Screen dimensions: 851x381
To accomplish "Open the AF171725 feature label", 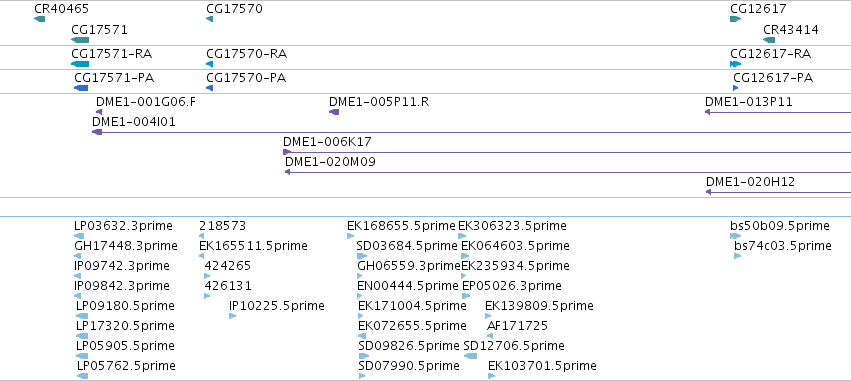I will click(x=517, y=326).
